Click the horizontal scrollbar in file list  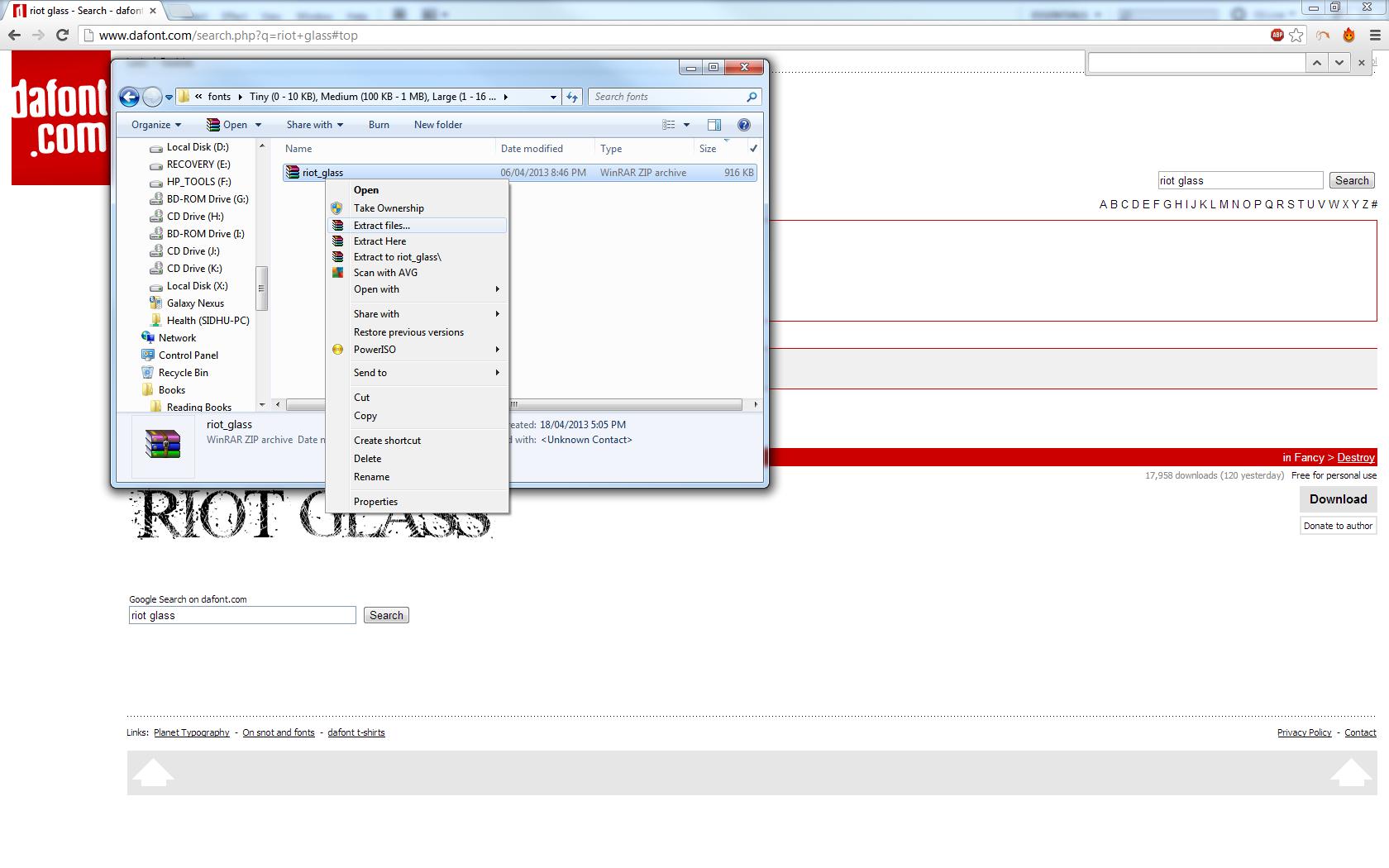point(514,405)
